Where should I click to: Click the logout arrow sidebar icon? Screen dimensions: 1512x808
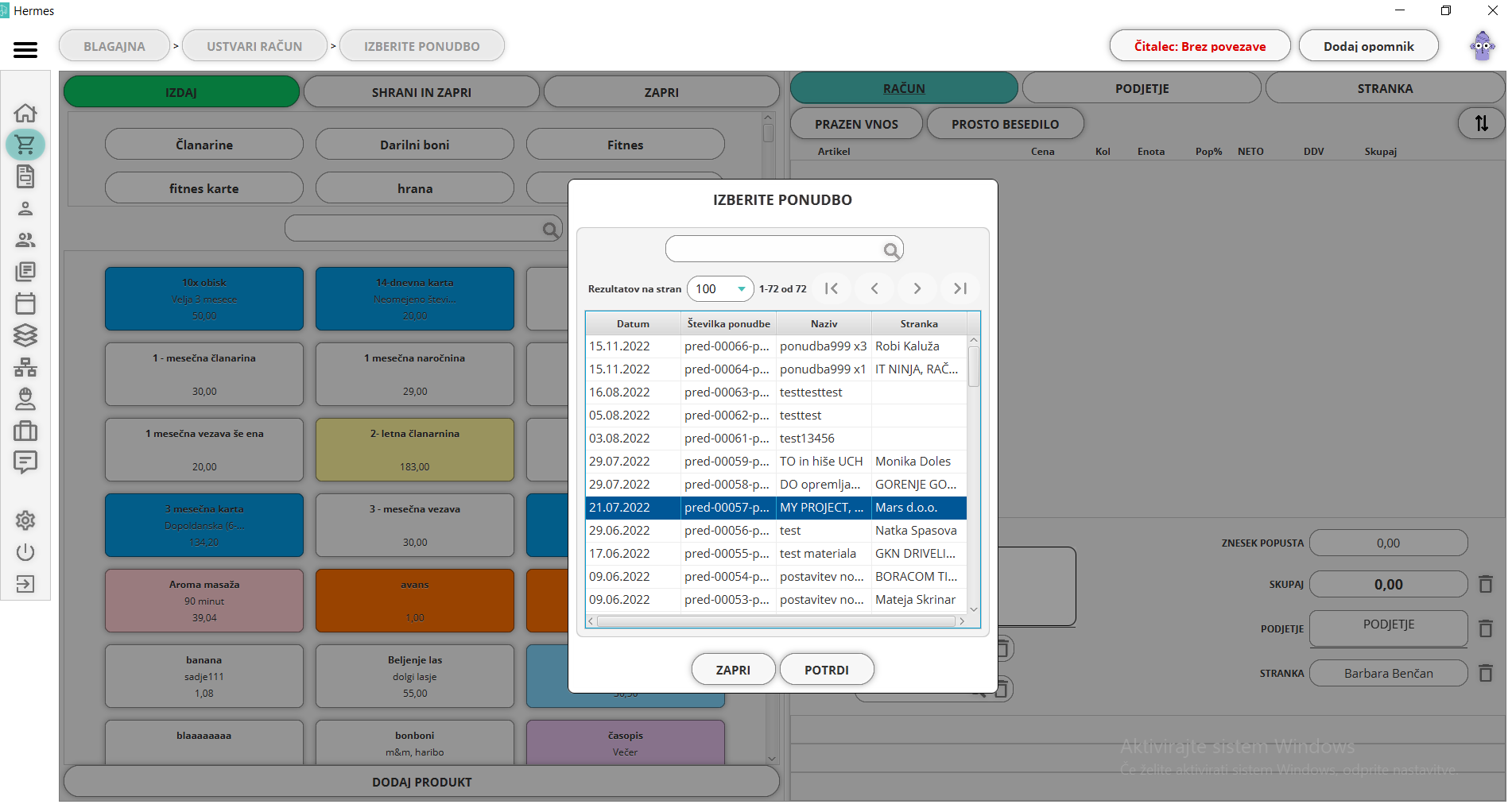pyautogui.click(x=25, y=584)
